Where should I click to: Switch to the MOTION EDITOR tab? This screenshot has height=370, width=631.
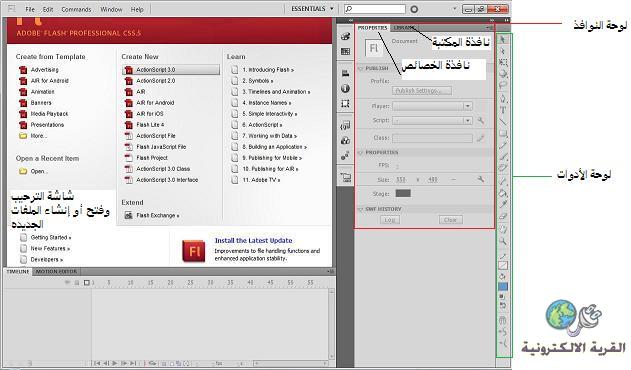[56, 272]
